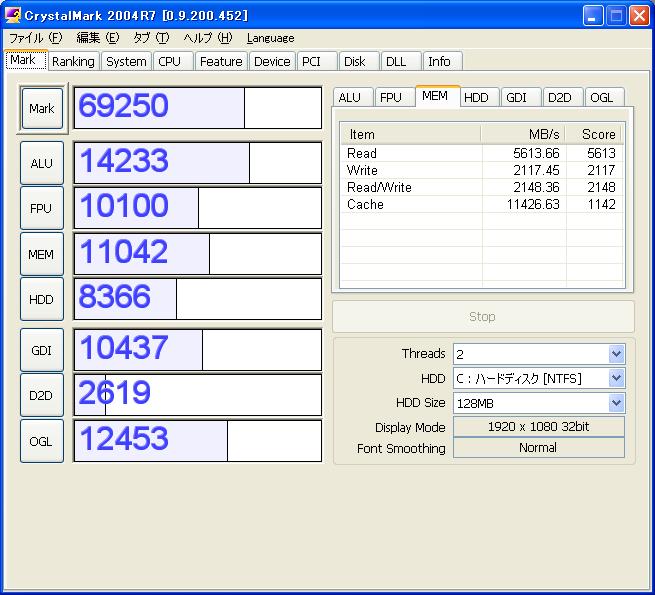Image resolution: width=655 pixels, height=595 pixels.
Task: Switch to the Feature tab
Action: point(221,61)
